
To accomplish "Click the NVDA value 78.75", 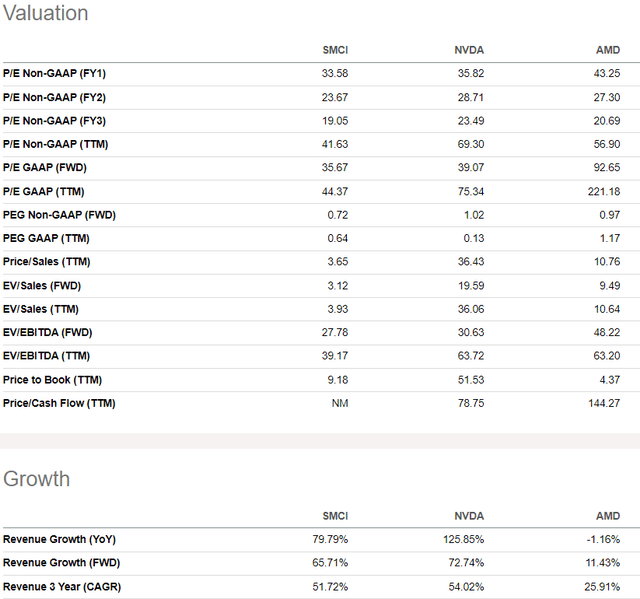I will (x=471, y=403).
